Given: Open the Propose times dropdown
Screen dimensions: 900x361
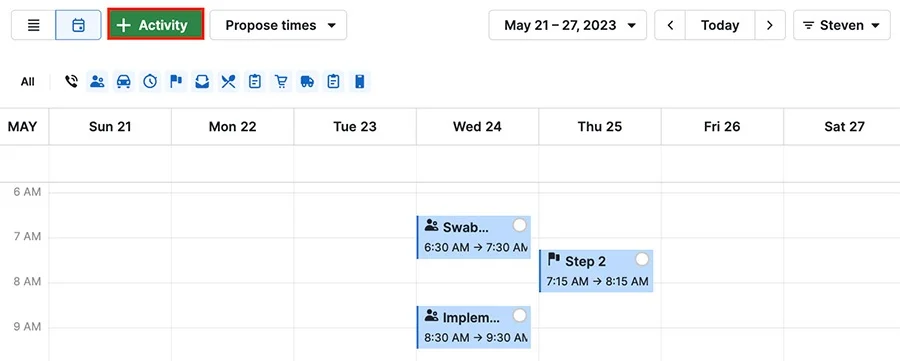Looking at the screenshot, I should tap(278, 25).
